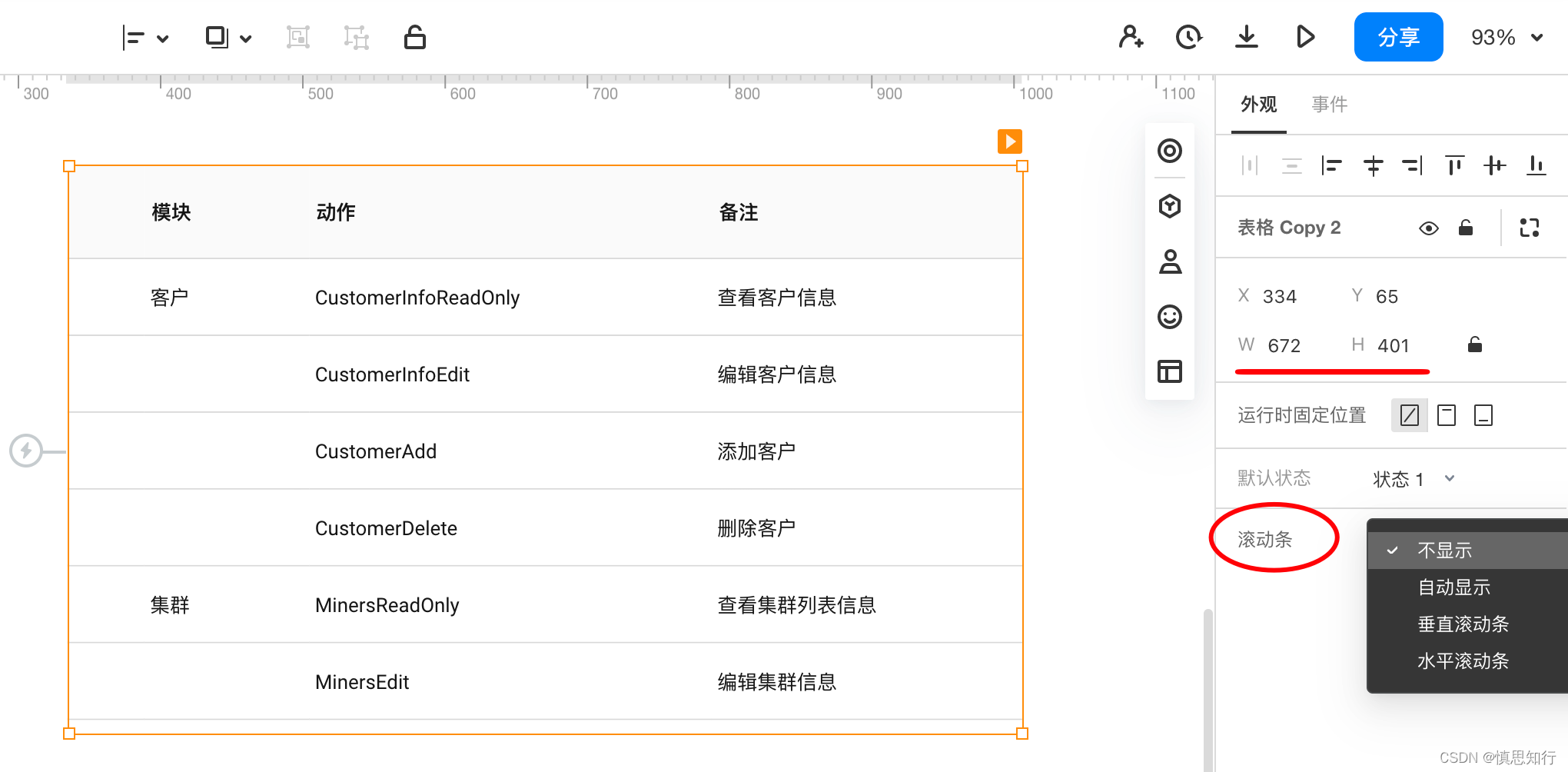Click the align right edges icon
Screen dimensions: 1568x772
pos(1413,165)
